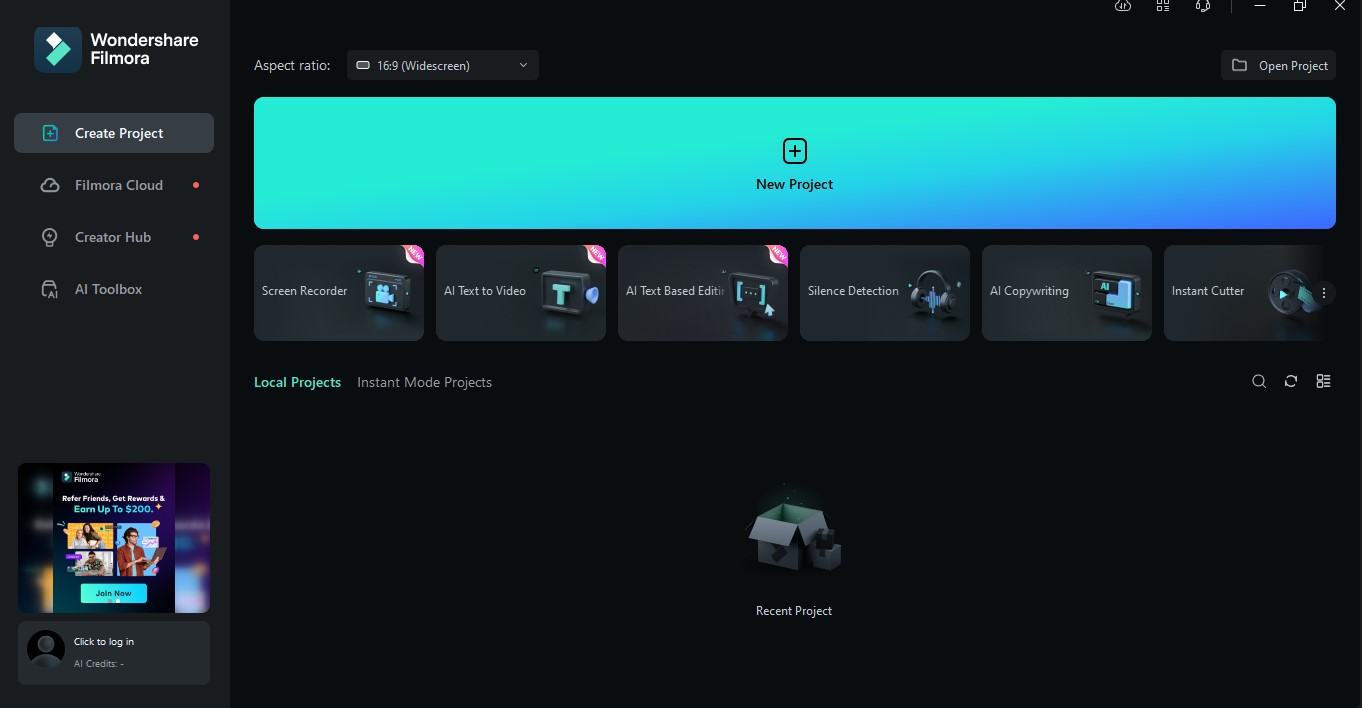The height and width of the screenshot is (708, 1362).
Task: Open Creator Hub in the sidebar
Action: (x=114, y=237)
